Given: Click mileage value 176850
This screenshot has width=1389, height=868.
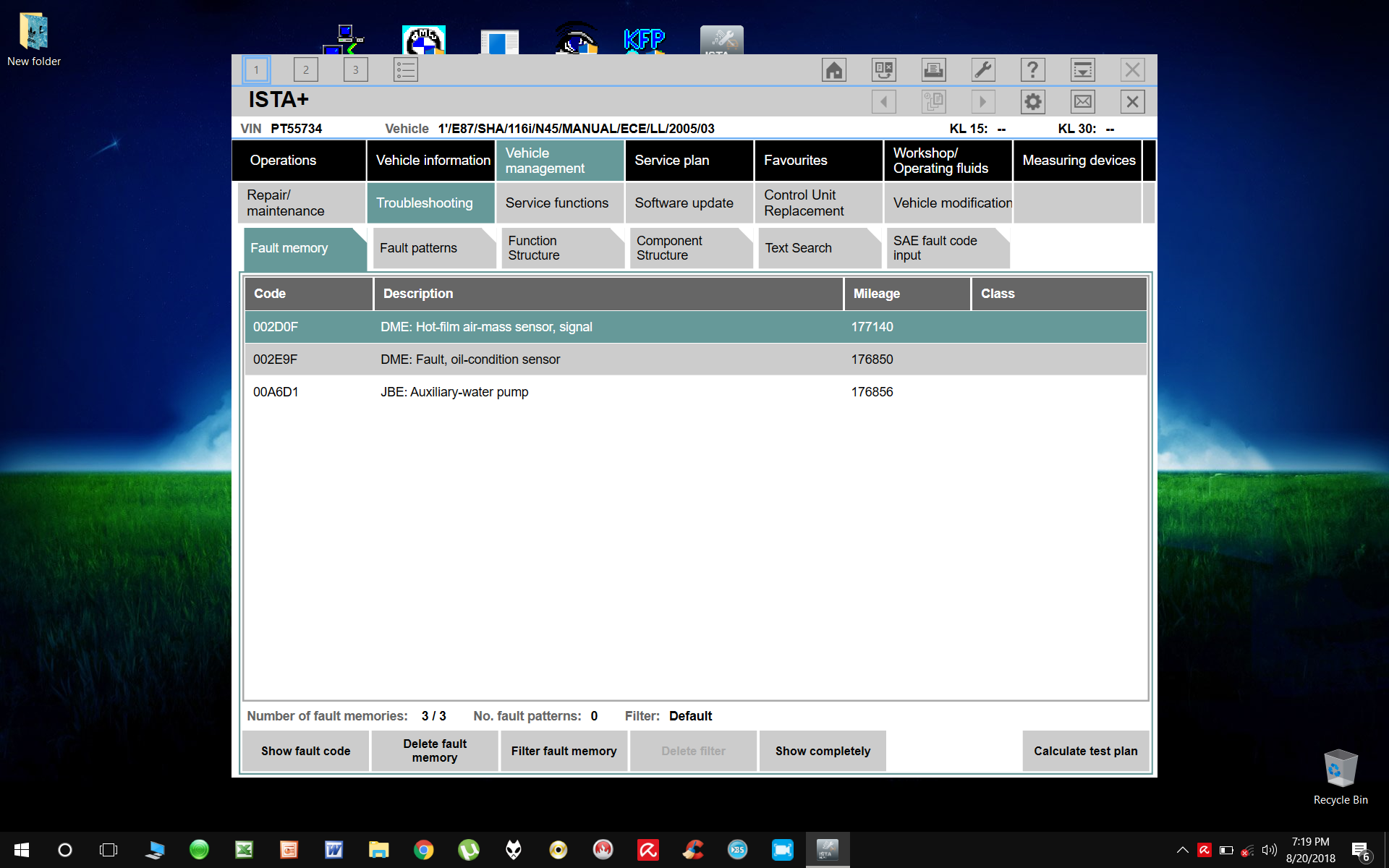Looking at the screenshot, I should tap(872, 359).
